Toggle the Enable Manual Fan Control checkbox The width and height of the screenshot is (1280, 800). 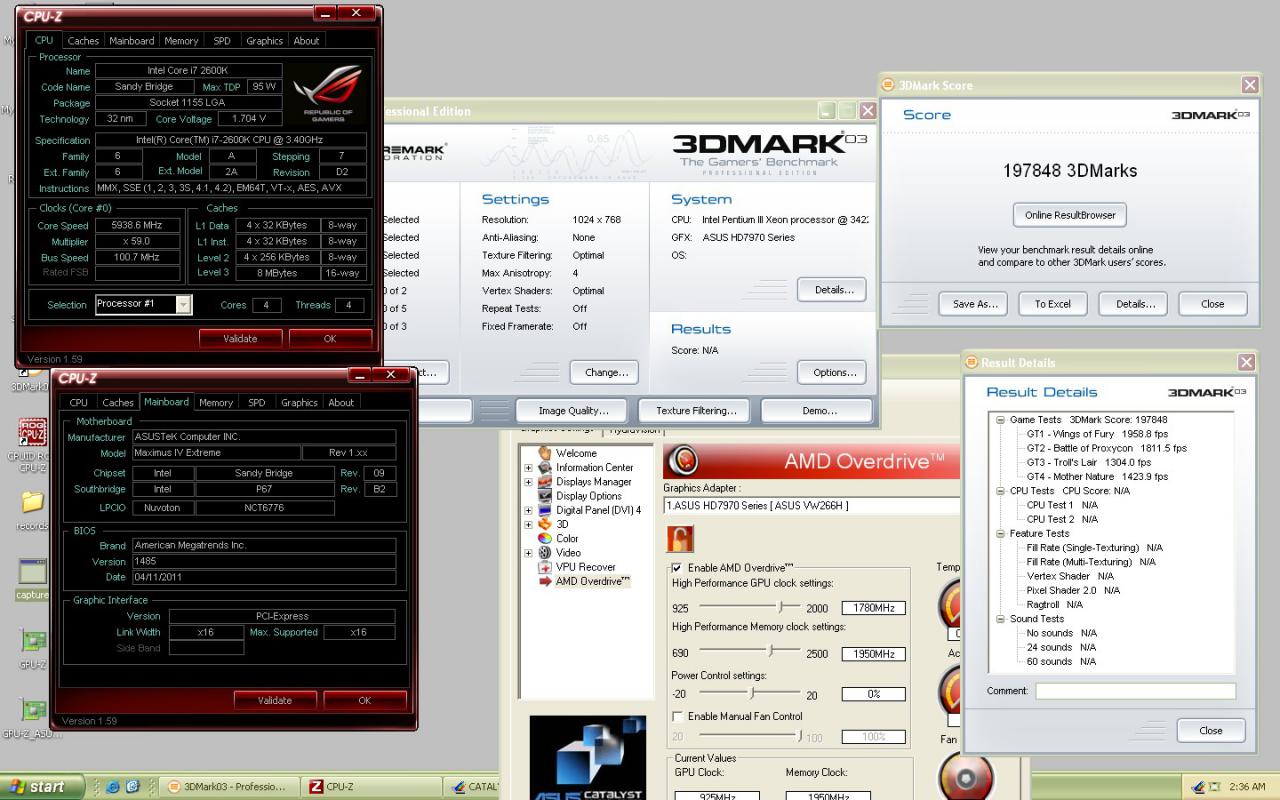pyautogui.click(x=677, y=716)
